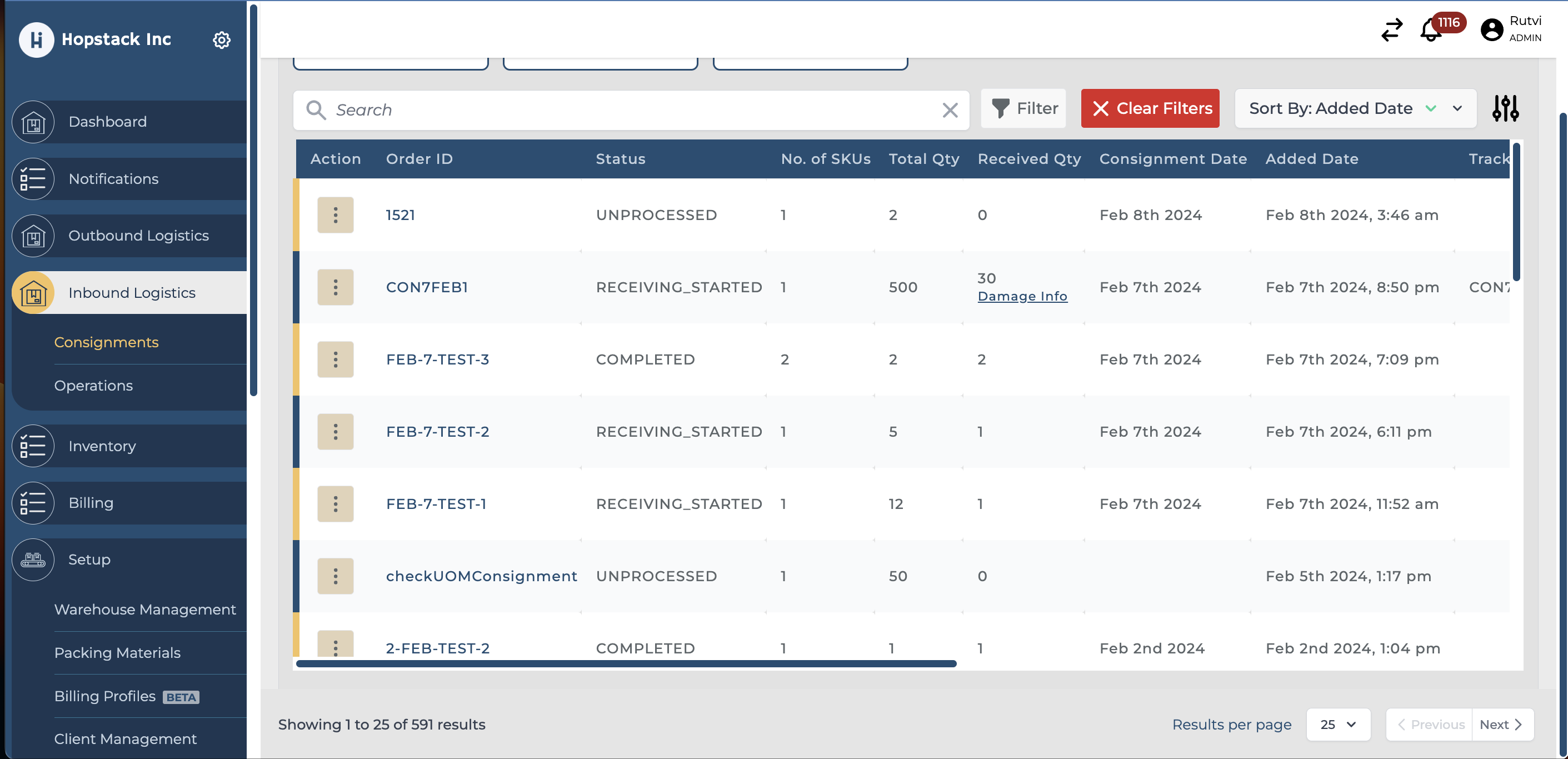Click the table's horizontal scrollbar
The image size is (1568, 759).
626,663
